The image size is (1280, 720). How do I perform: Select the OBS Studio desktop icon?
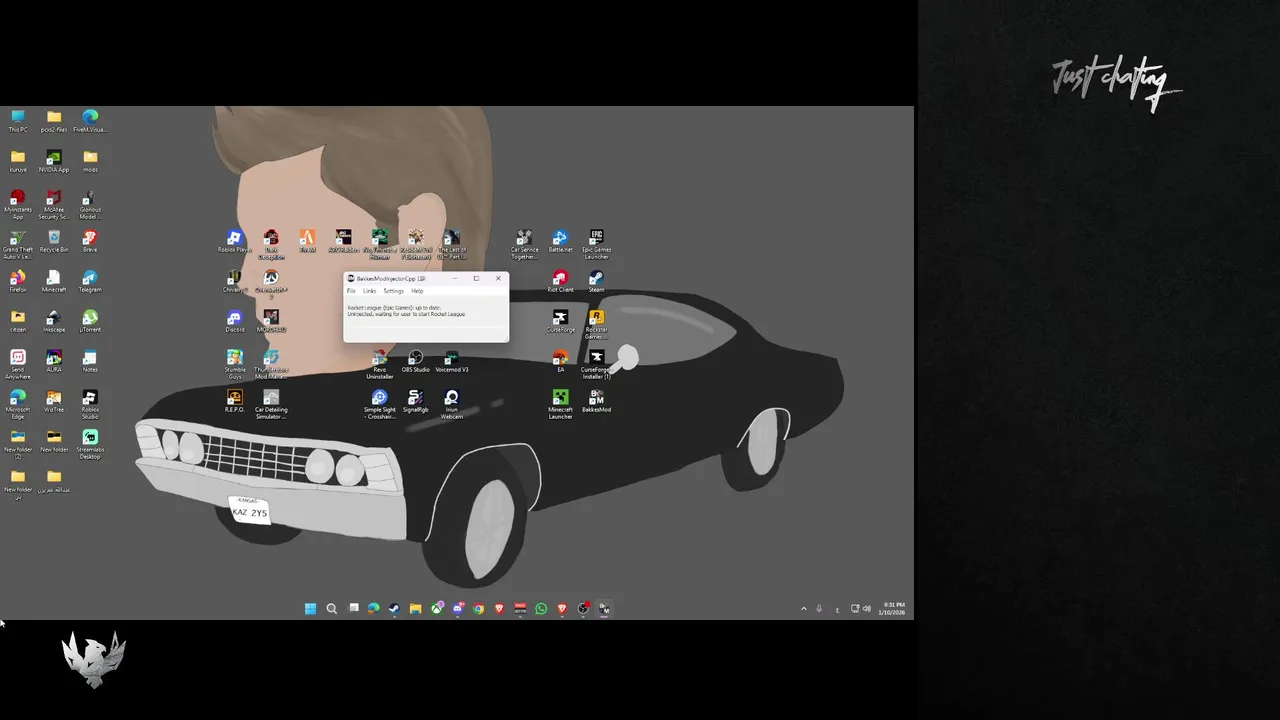click(415, 361)
